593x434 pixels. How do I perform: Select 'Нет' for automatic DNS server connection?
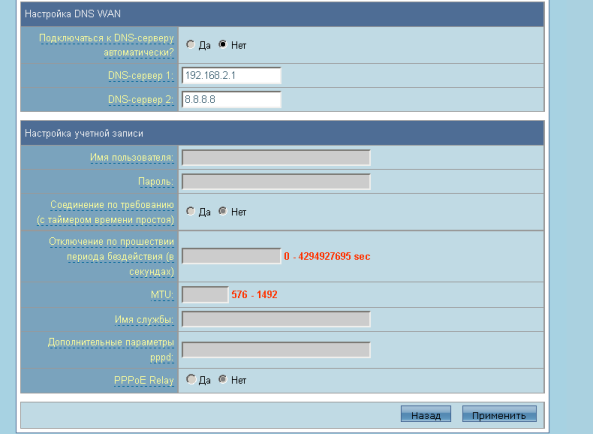point(223,45)
